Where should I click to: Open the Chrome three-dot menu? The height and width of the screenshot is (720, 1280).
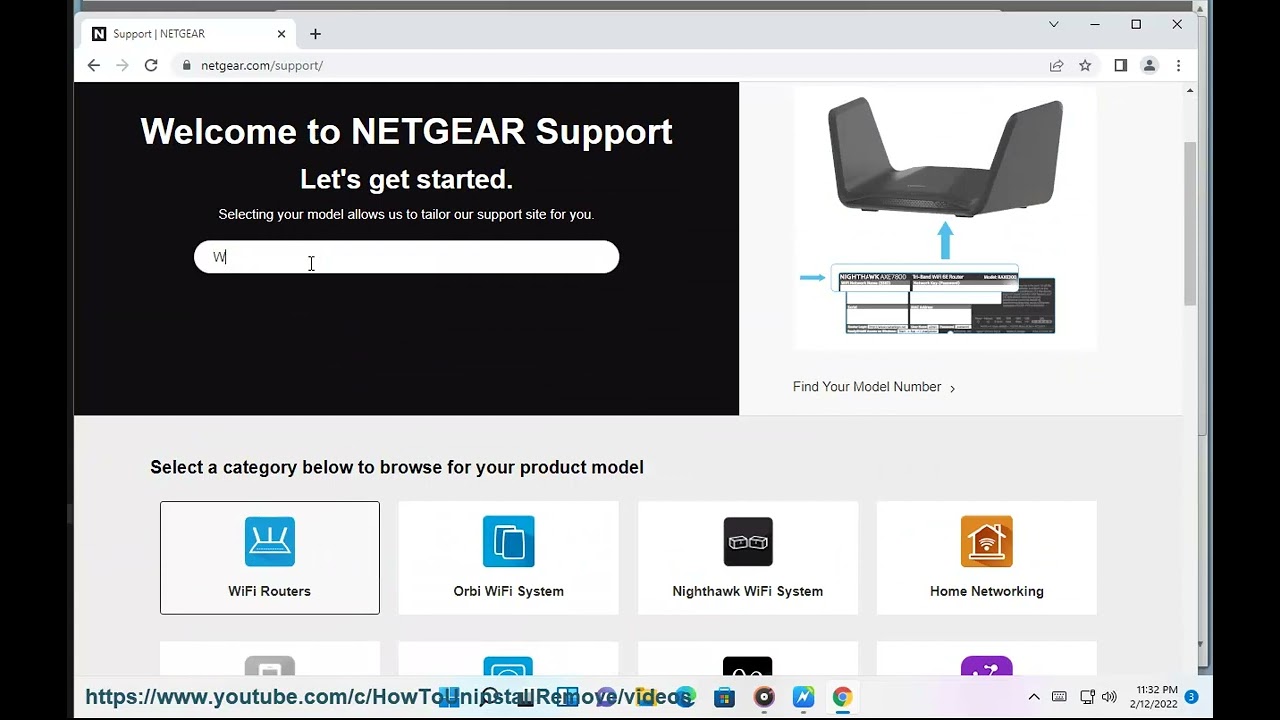click(1178, 65)
